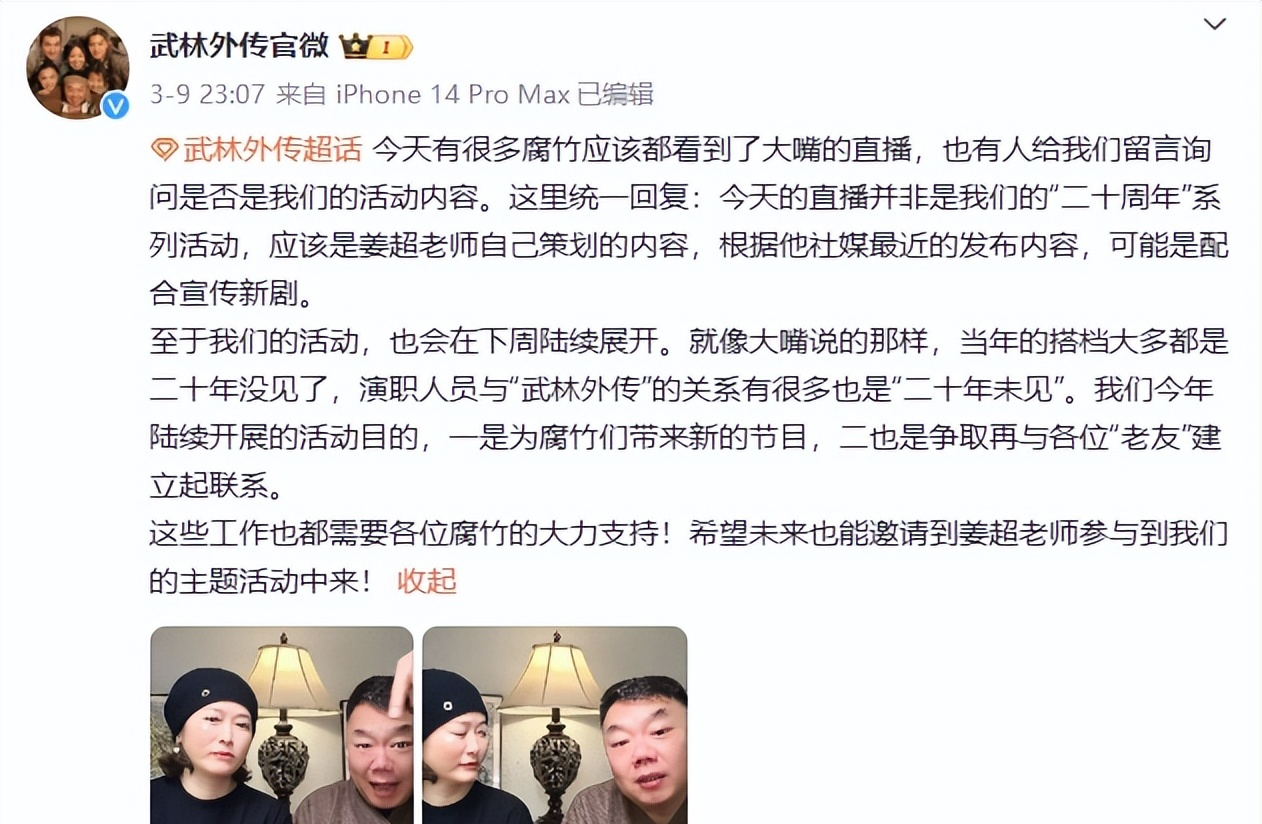1262x824 pixels.
Task: Click the orange diamond super-topic icon
Action: click(x=164, y=150)
